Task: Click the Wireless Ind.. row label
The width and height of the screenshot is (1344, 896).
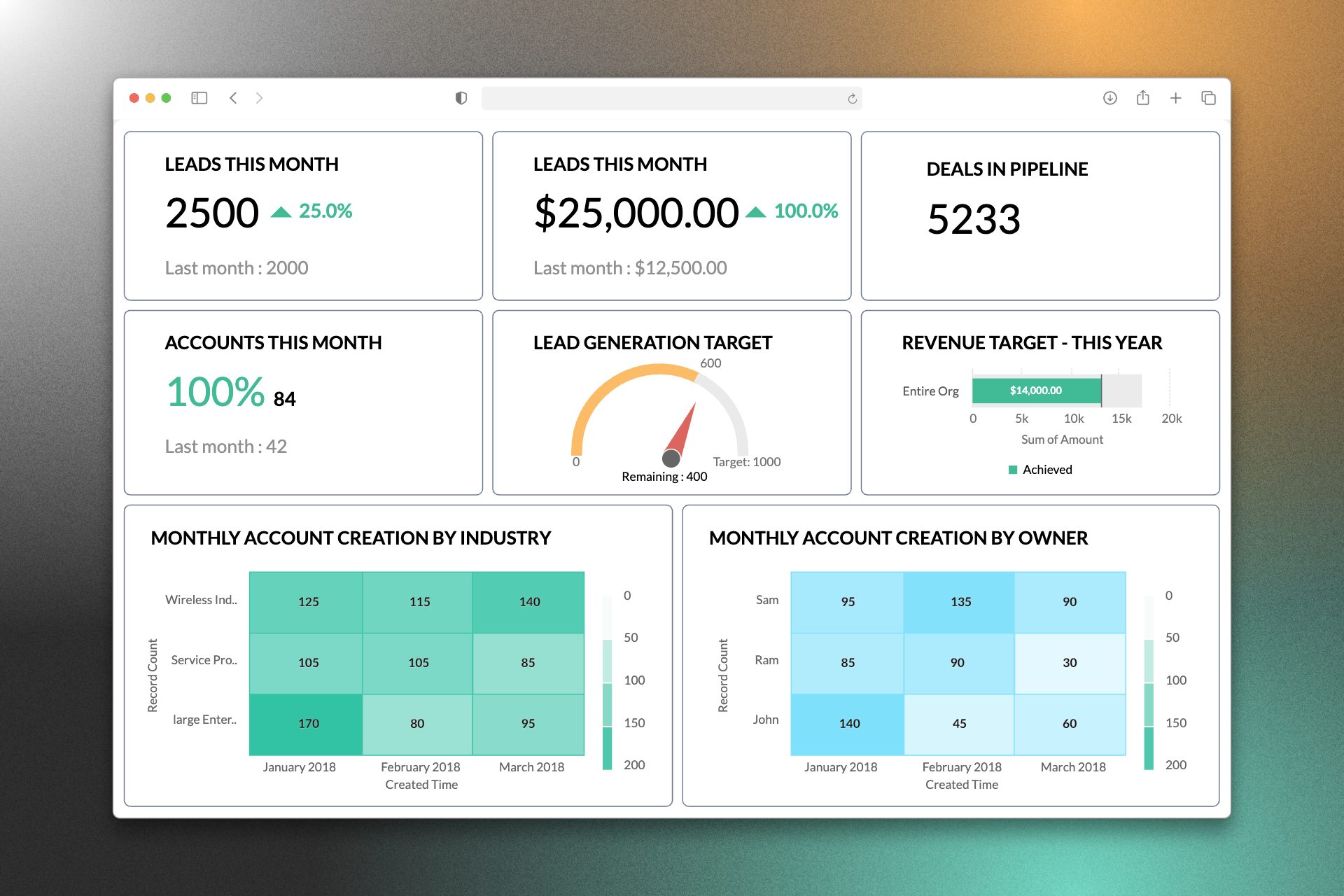Action: (201, 600)
